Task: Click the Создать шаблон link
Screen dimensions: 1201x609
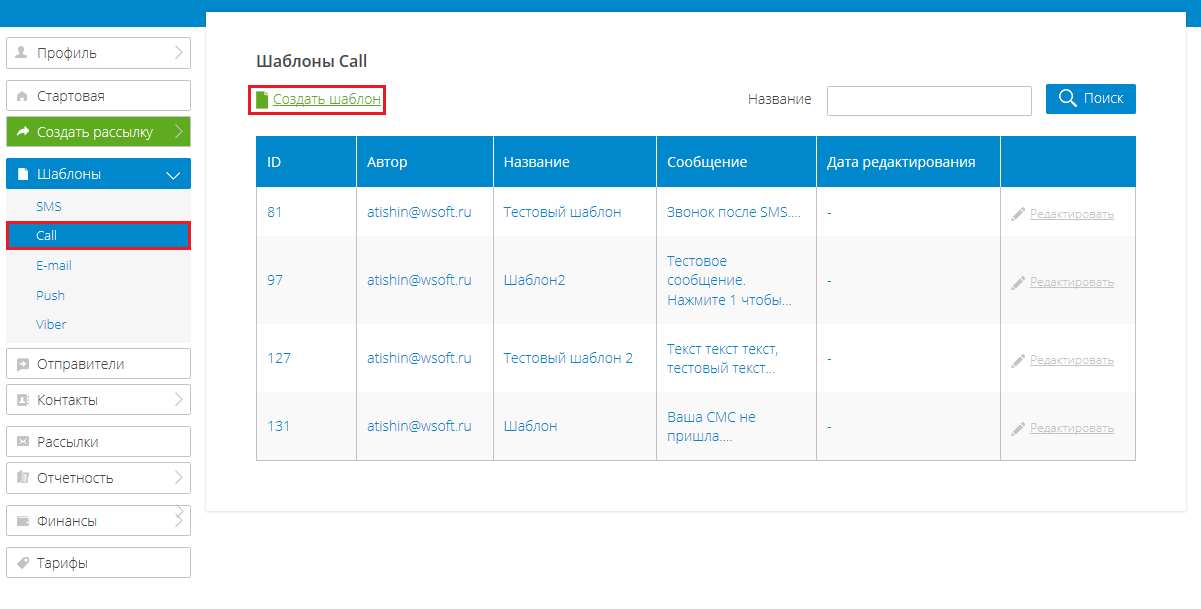Action: tap(327, 100)
